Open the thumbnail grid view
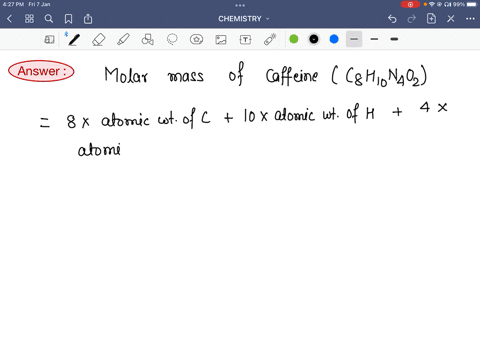 coord(29,19)
